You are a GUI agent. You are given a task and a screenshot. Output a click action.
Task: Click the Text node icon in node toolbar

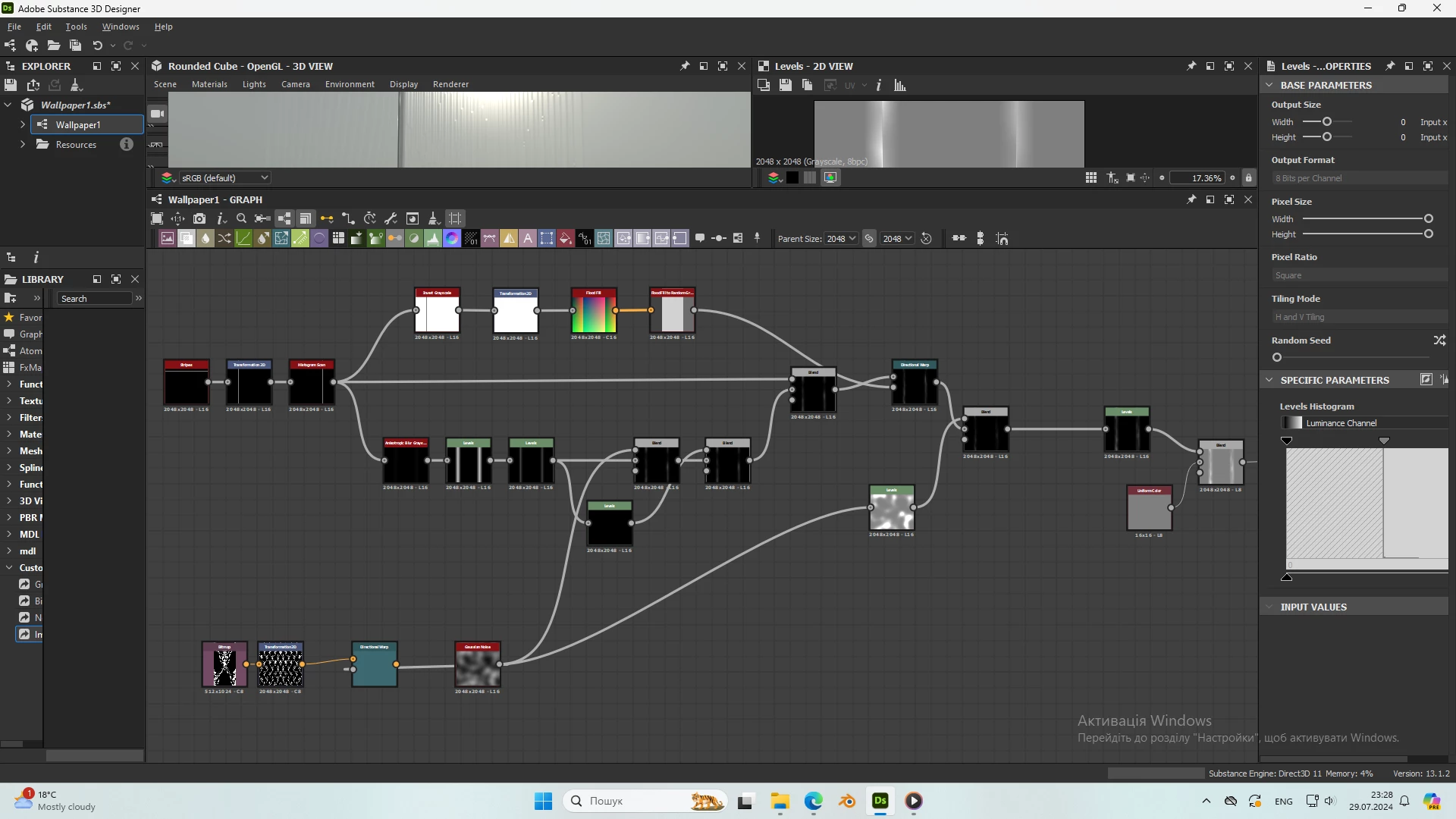[528, 239]
